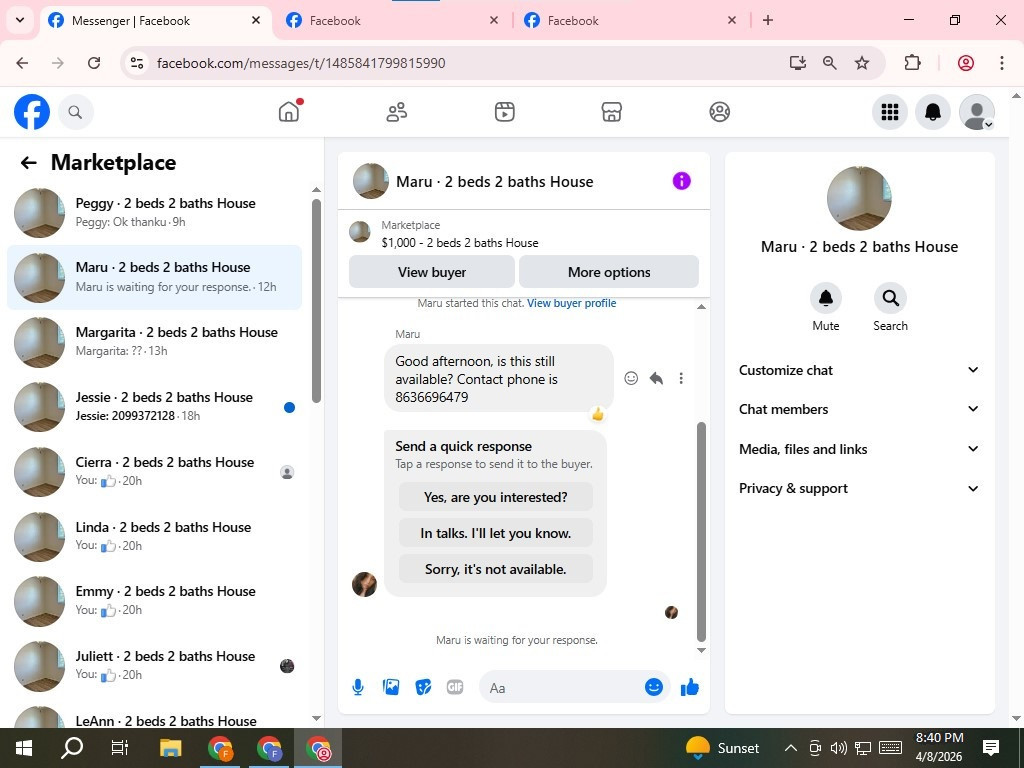Open Windows Task View
1024x768 pixels.
[x=120, y=748]
